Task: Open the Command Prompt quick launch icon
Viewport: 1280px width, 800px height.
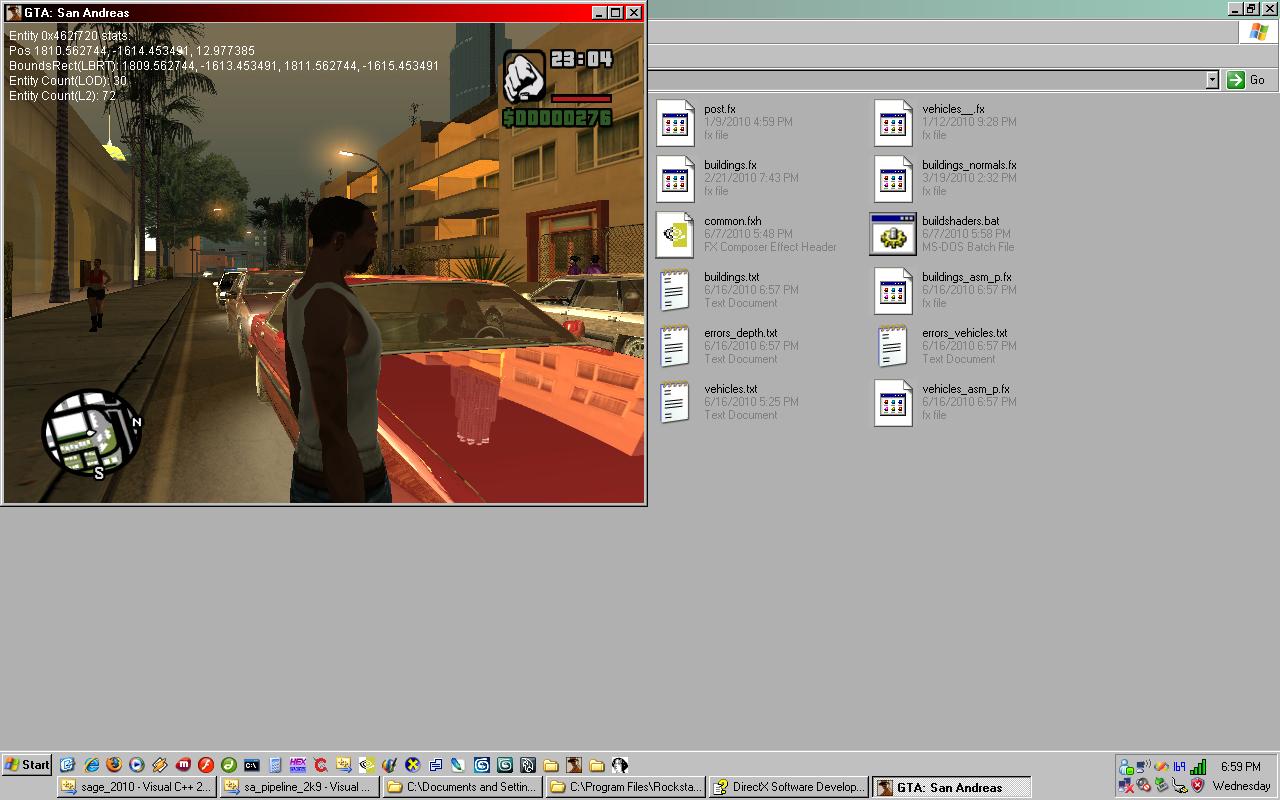Action: pos(252,765)
